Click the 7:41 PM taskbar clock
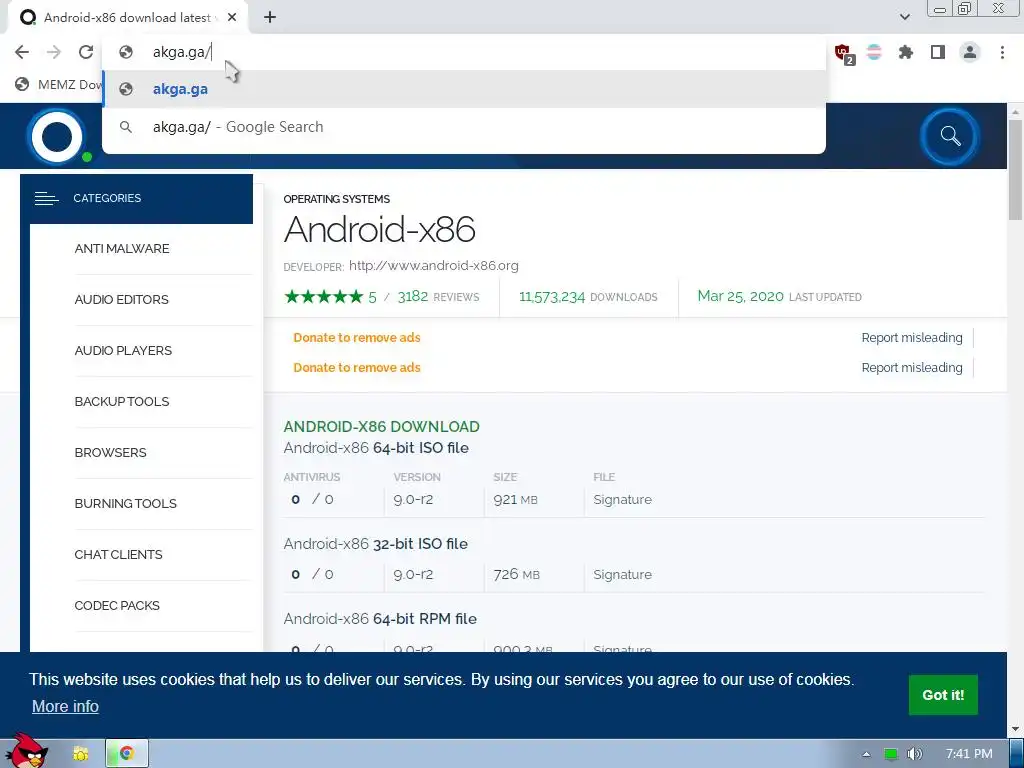This screenshot has width=1024, height=768. (x=968, y=754)
